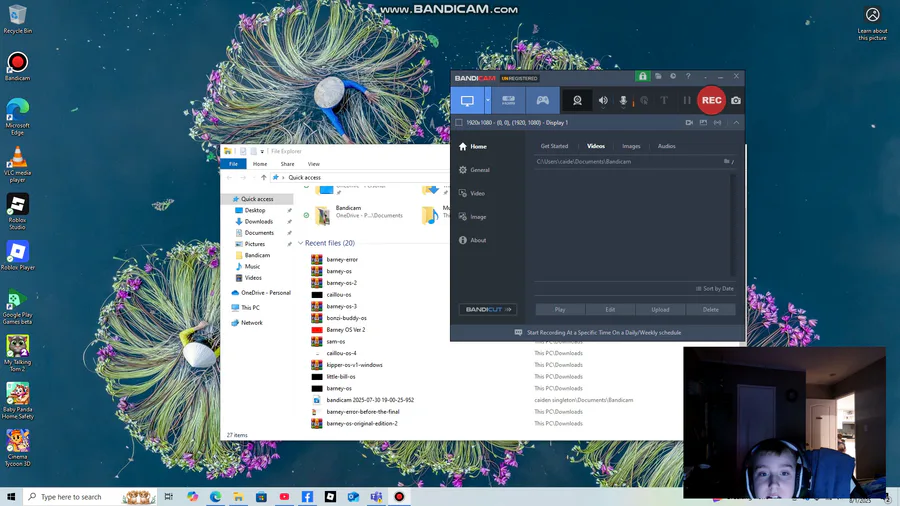
Task: Start recording with the red REC button
Action: click(711, 100)
